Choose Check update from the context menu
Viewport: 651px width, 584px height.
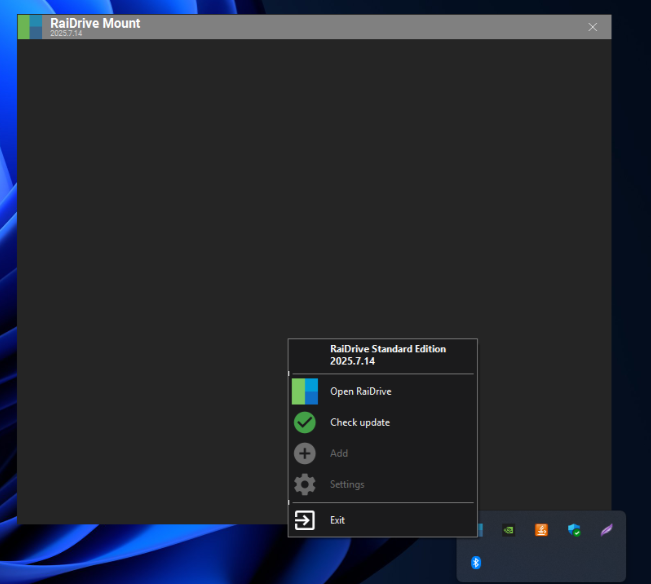point(360,422)
